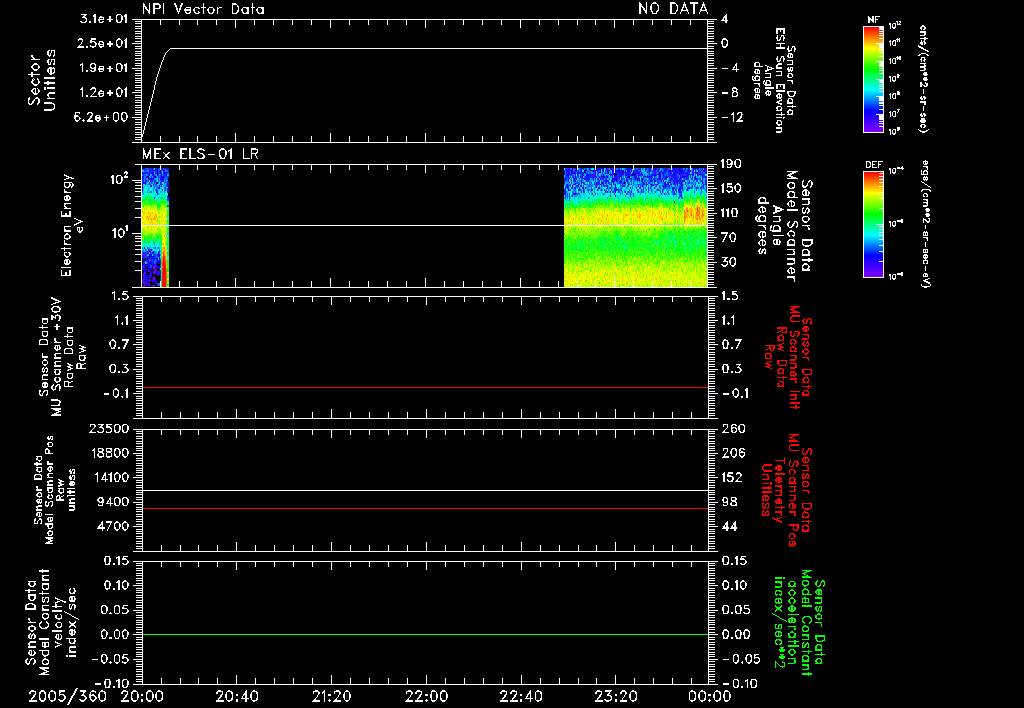Click the red "MU Scanner Pos Telemetry" title
1024x708 pixels.
(x=786, y=490)
